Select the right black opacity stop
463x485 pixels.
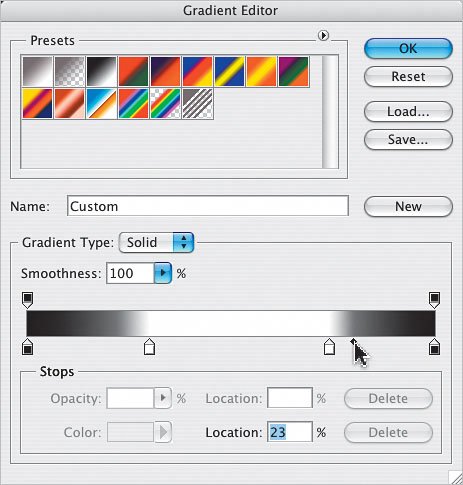(x=434, y=300)
